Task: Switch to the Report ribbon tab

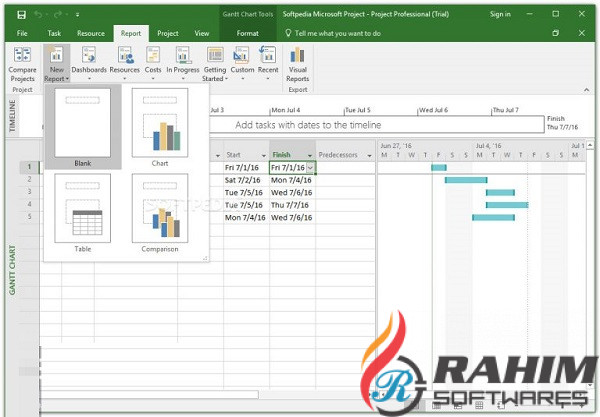Action: pos(131,34)
